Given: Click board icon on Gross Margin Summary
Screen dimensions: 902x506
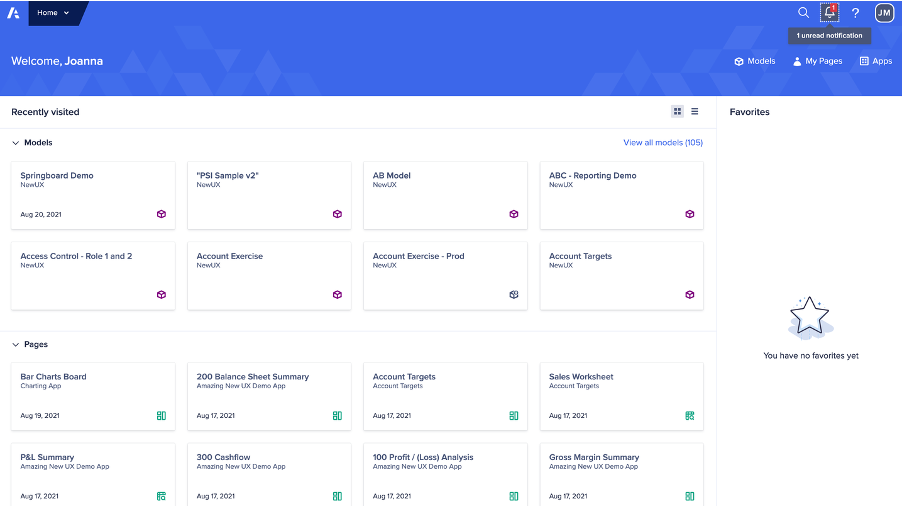Looking at the screenshot, I should coord(690,496).
